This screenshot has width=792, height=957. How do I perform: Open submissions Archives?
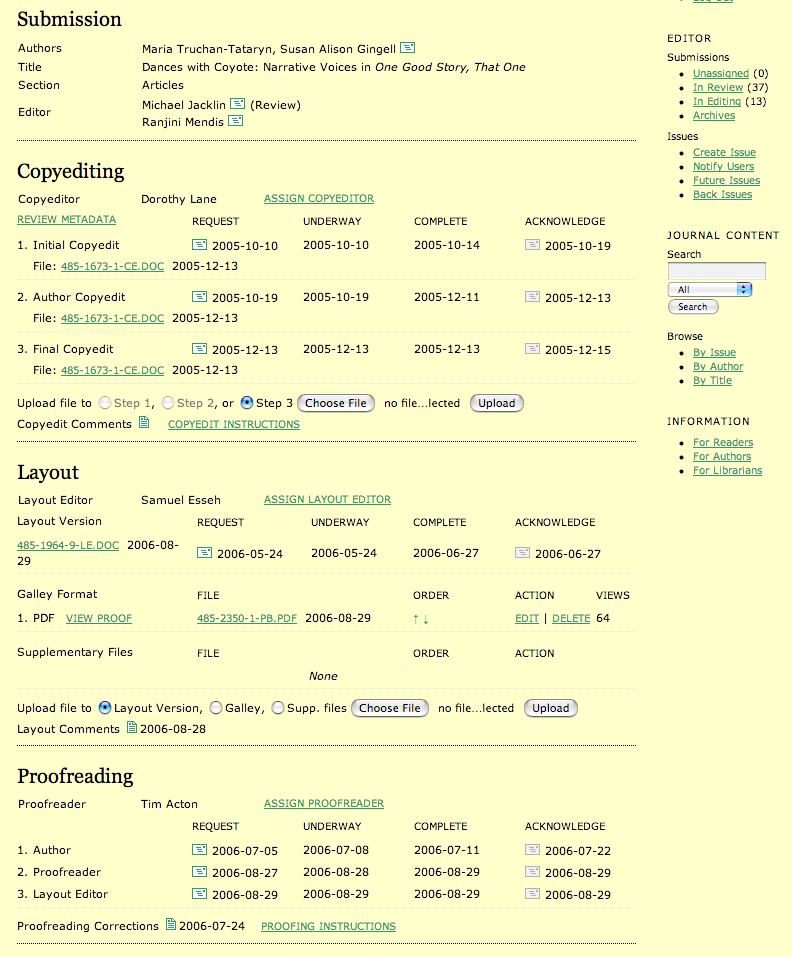click(714, 115)
